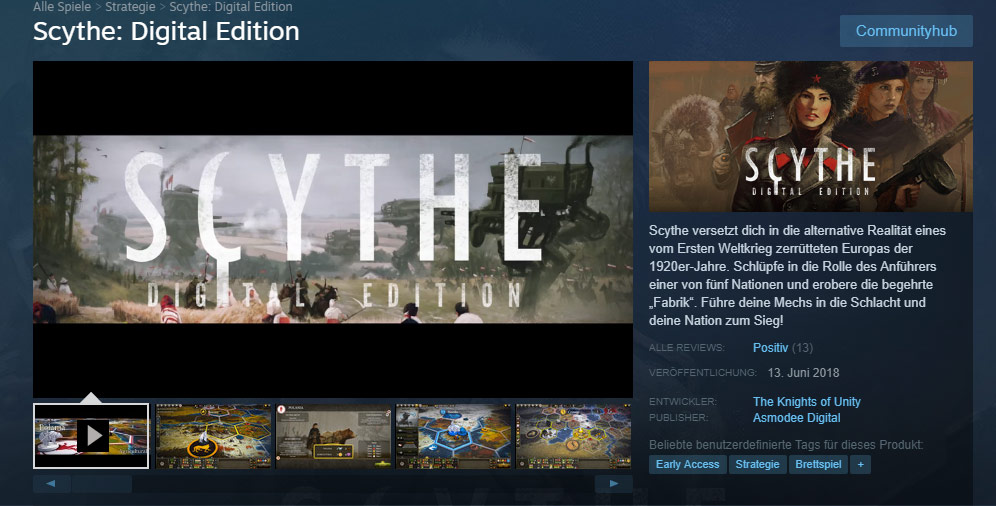Image resolution: width=996 pixels, height=506 pixels.
Task: Click the thumbnail strip scrollbar handle
Action: pos(102,484)
